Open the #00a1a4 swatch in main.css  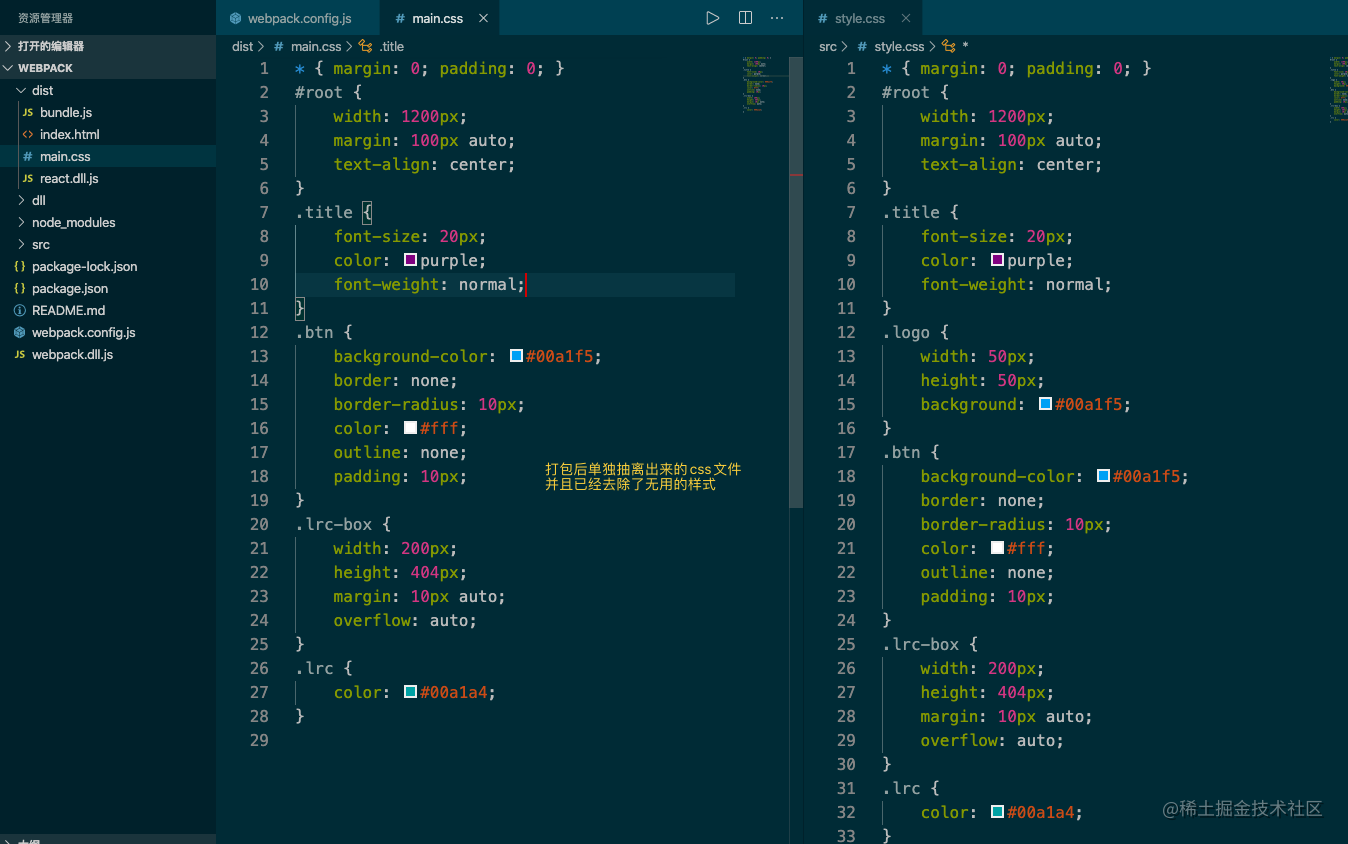pos(410,692)
